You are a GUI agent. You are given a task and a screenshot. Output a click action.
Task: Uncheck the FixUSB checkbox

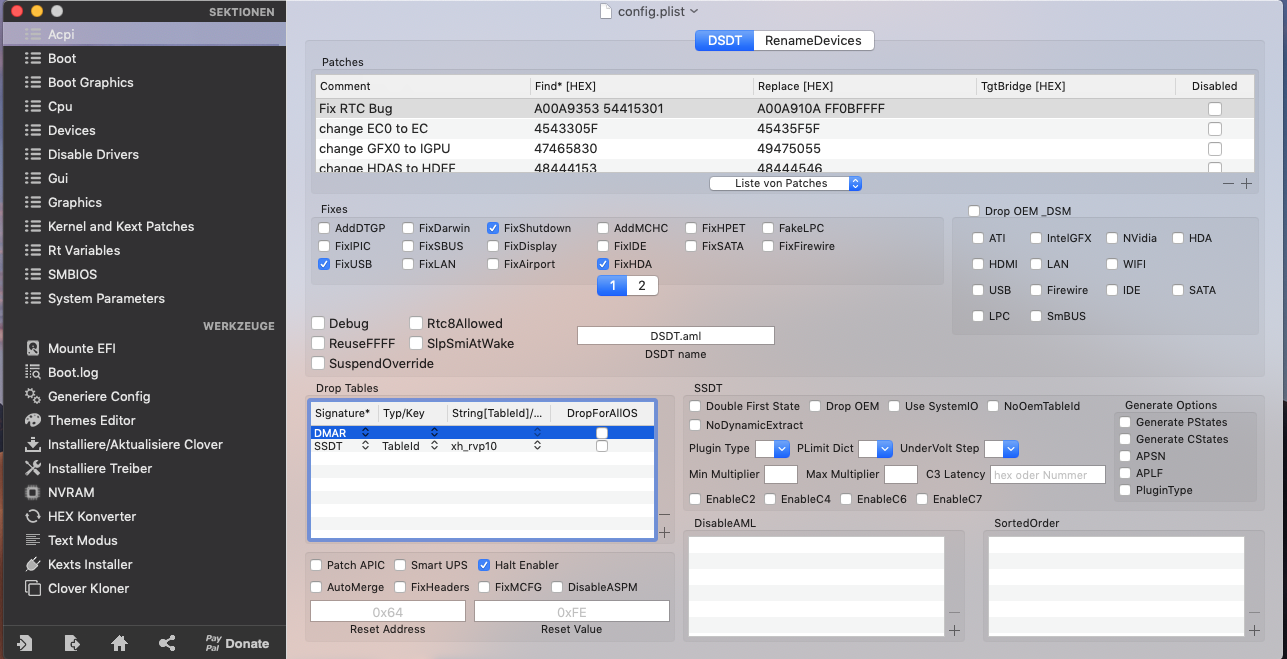click(x=324, y=264)
